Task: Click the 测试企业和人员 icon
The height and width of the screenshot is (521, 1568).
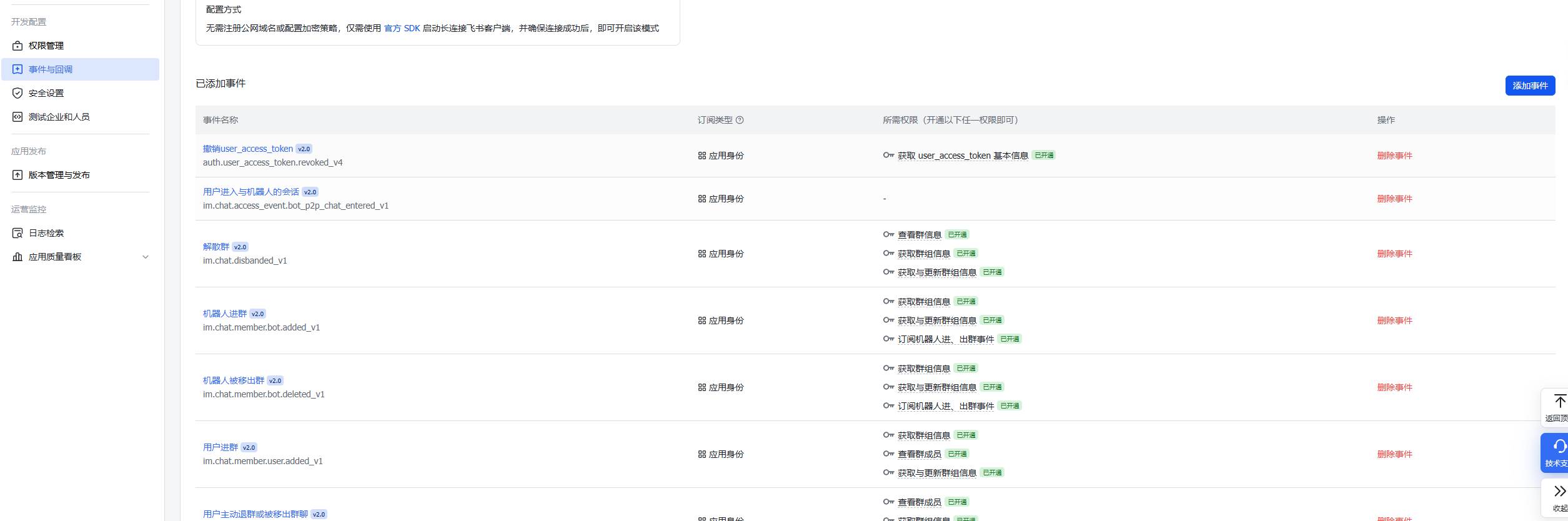Action: click(17, 117)
